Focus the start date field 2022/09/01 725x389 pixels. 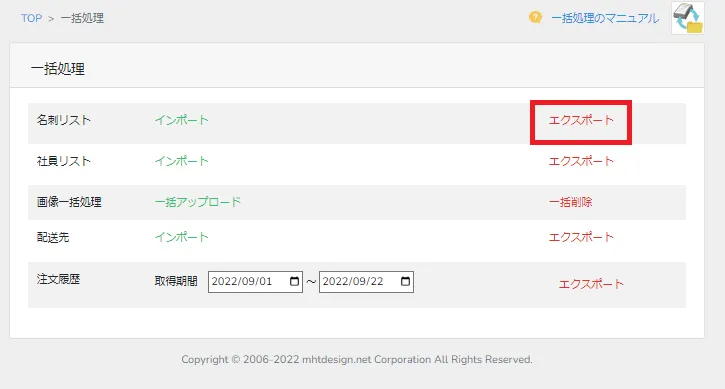[x=255, y=282]
